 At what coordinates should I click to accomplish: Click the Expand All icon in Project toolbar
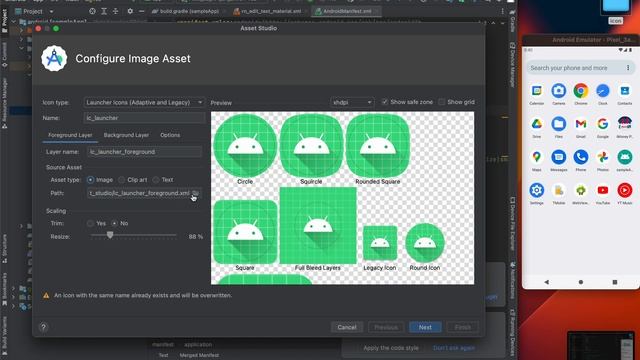point(104,11)
